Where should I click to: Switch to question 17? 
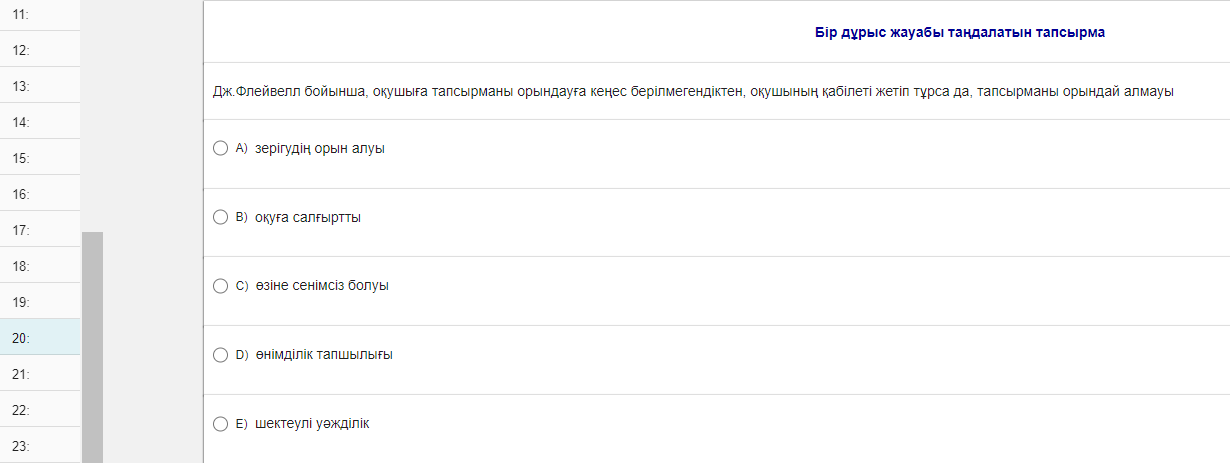40,230
